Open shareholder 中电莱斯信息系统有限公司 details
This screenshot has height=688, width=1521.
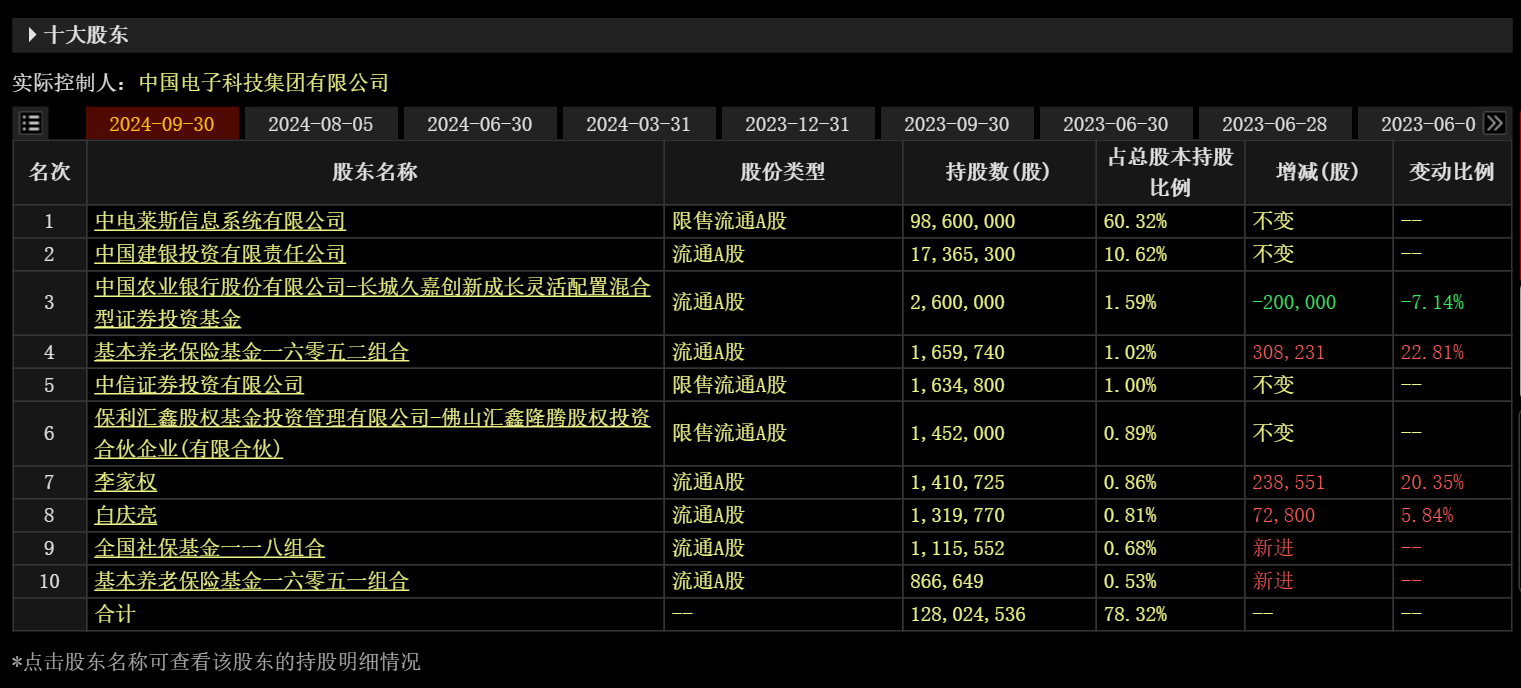coord(220,221)
